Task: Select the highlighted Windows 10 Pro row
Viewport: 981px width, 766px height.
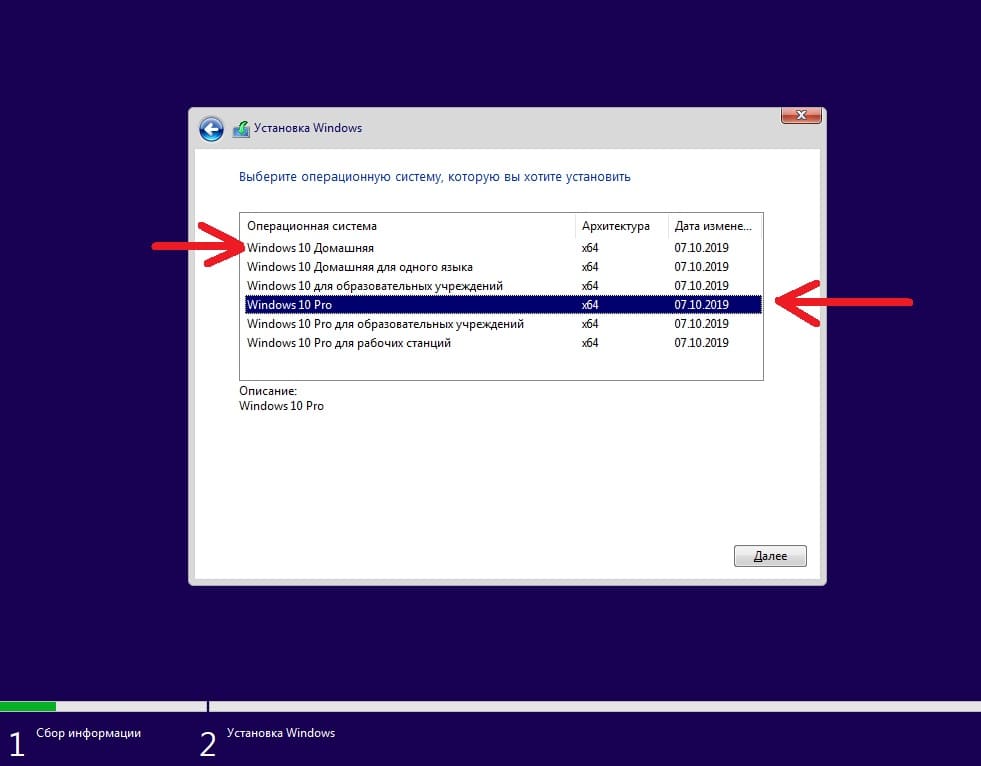Action: [x=503, y=305]
